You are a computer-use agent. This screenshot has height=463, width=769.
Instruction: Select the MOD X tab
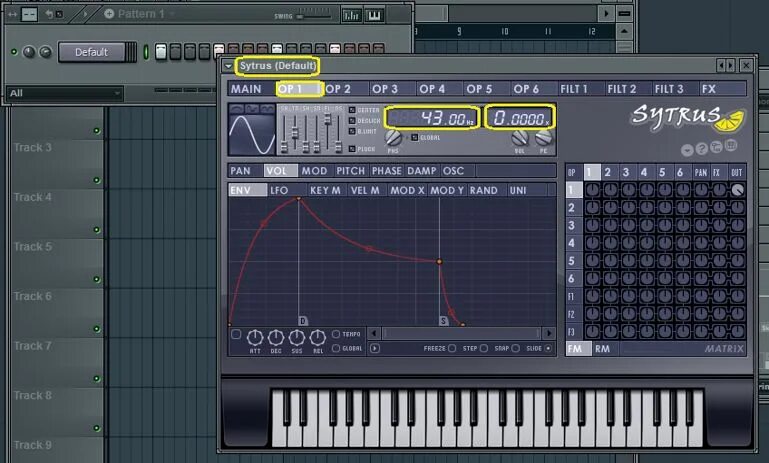point(408,190)
